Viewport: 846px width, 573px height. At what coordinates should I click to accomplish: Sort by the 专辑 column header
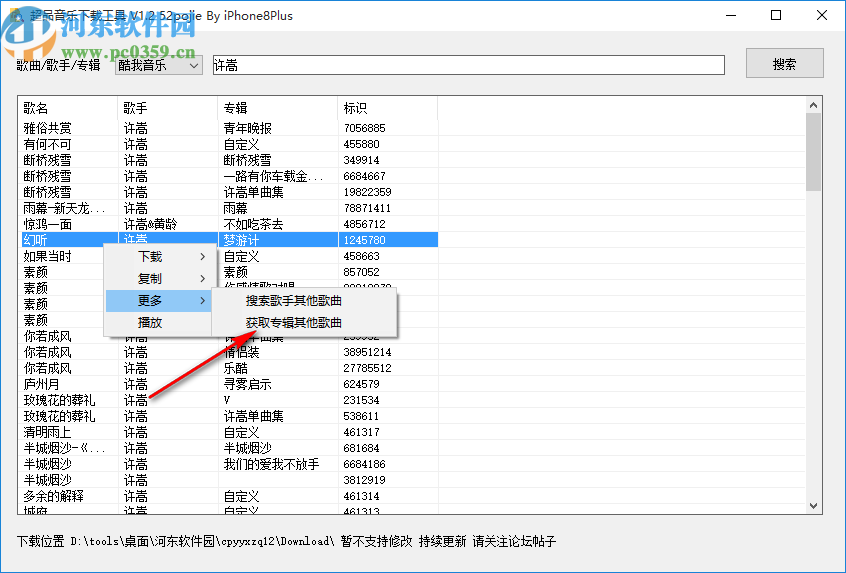277,108
